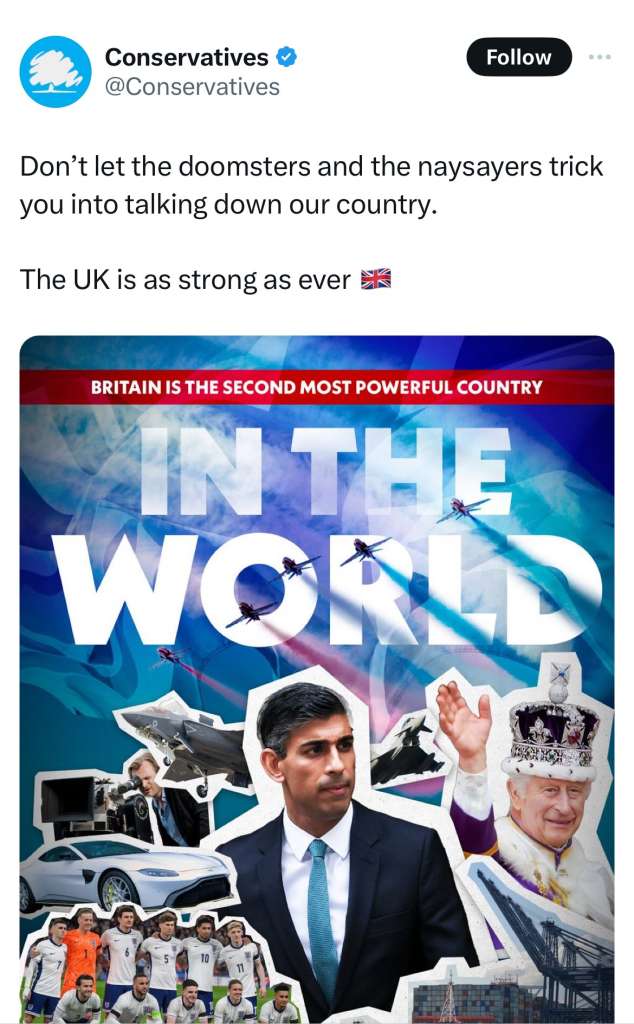The height and width of the screenshot is (1024, 634).
Task: Click the Union Jack flag emoji
Action: (x=375, y=279)
